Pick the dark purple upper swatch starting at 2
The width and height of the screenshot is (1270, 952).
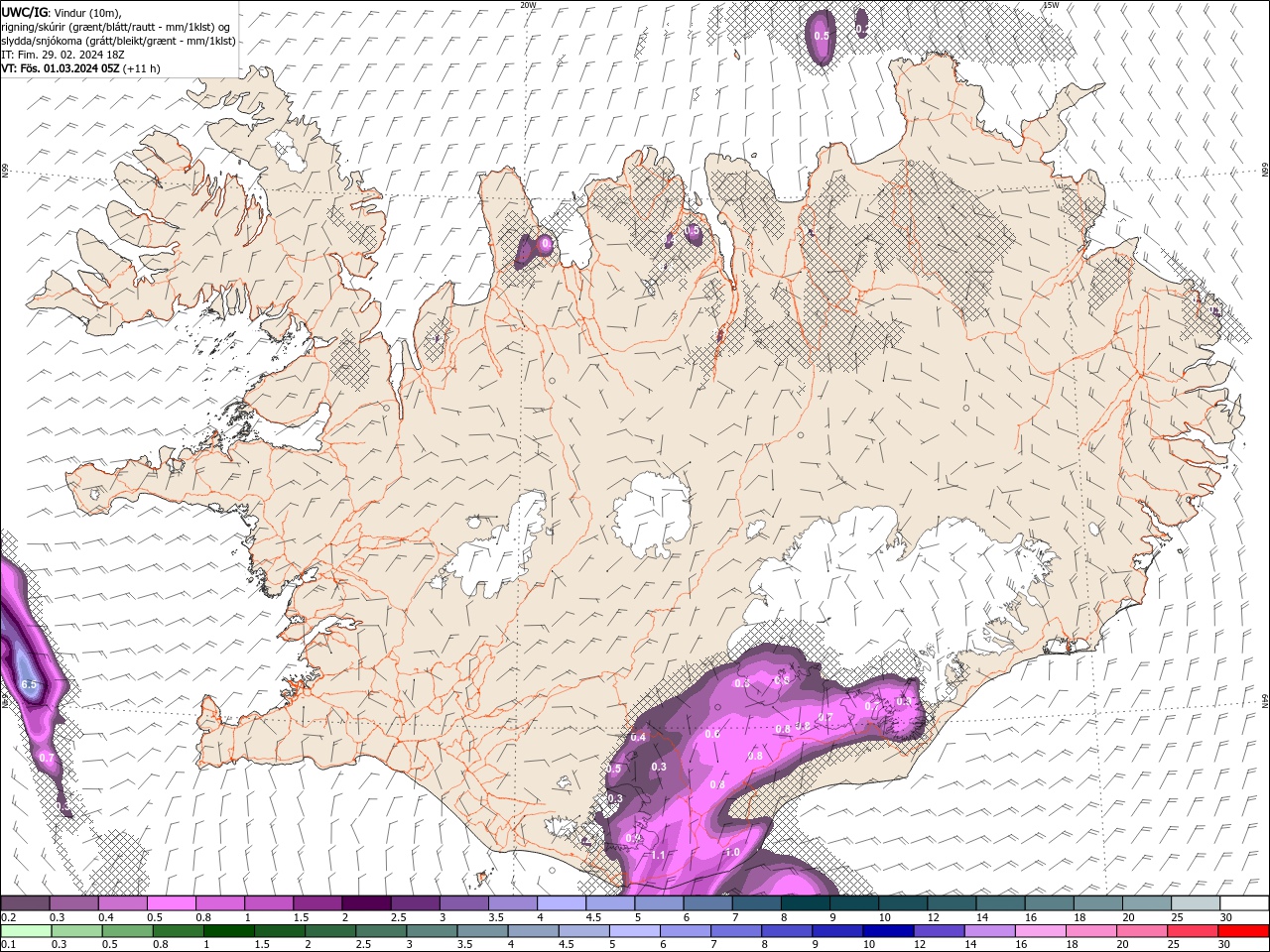pos(365,903)
